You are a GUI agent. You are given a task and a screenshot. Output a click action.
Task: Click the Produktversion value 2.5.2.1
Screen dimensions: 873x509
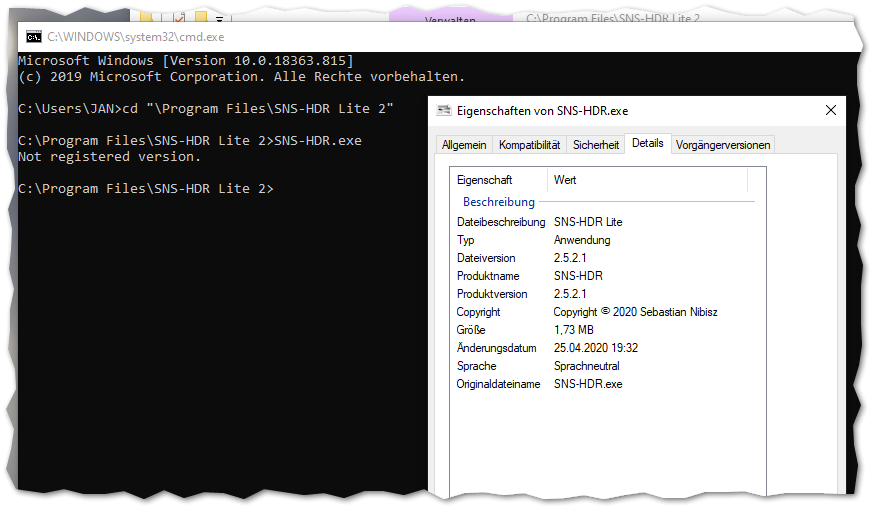click(570, 293)
